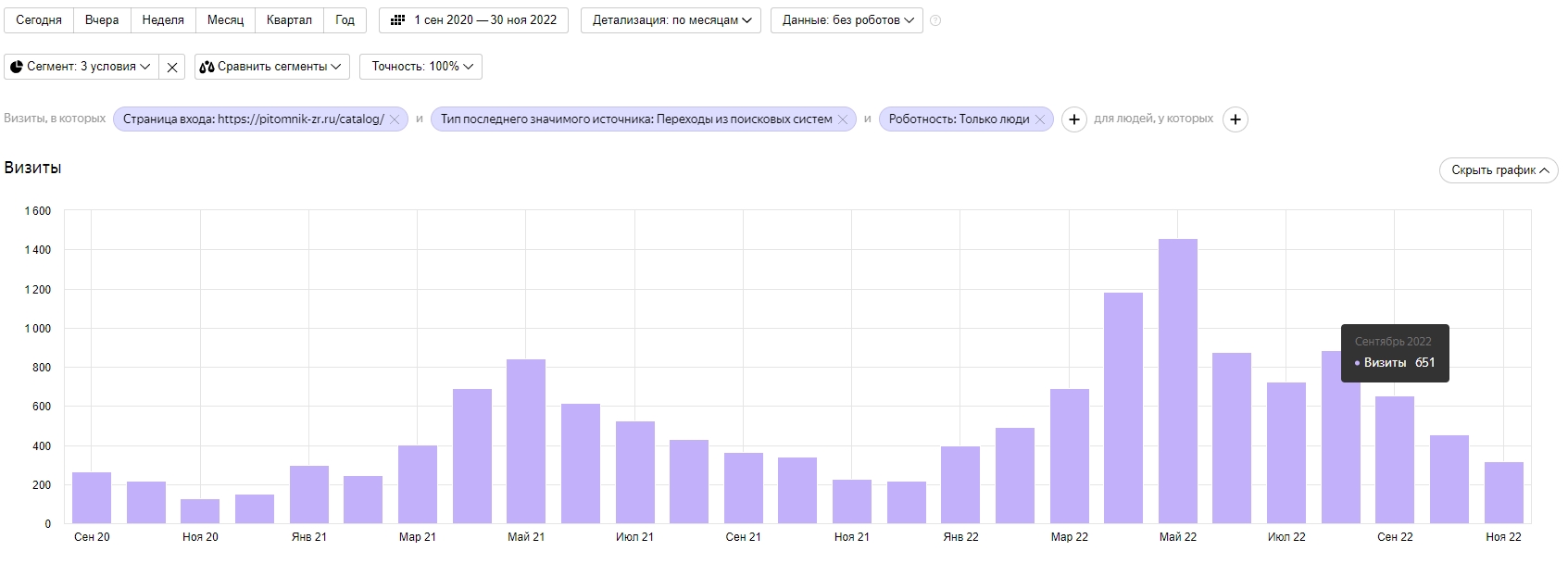
Task: Edit the Страница входа filter condition
Action: point(253,119)
